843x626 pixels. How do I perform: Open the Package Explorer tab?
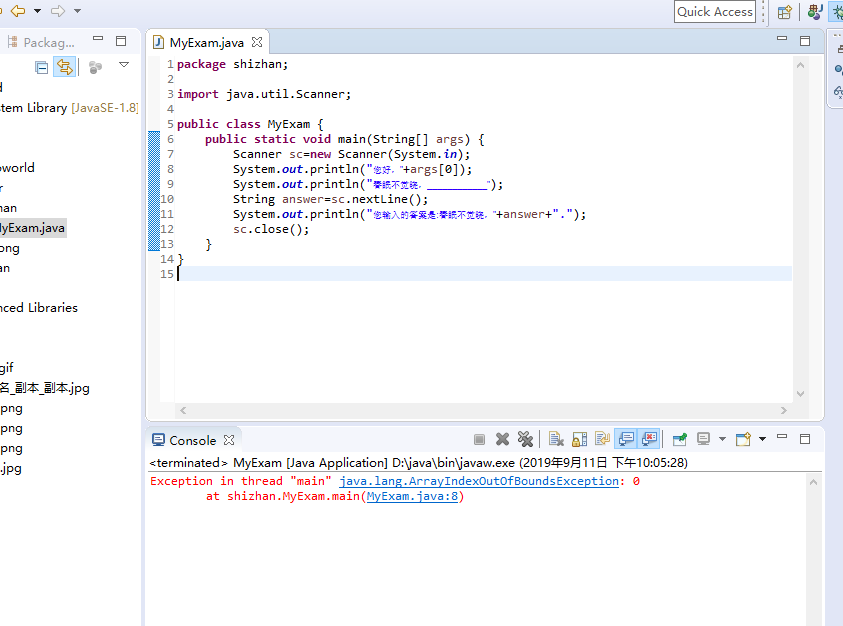click(41, 42)
